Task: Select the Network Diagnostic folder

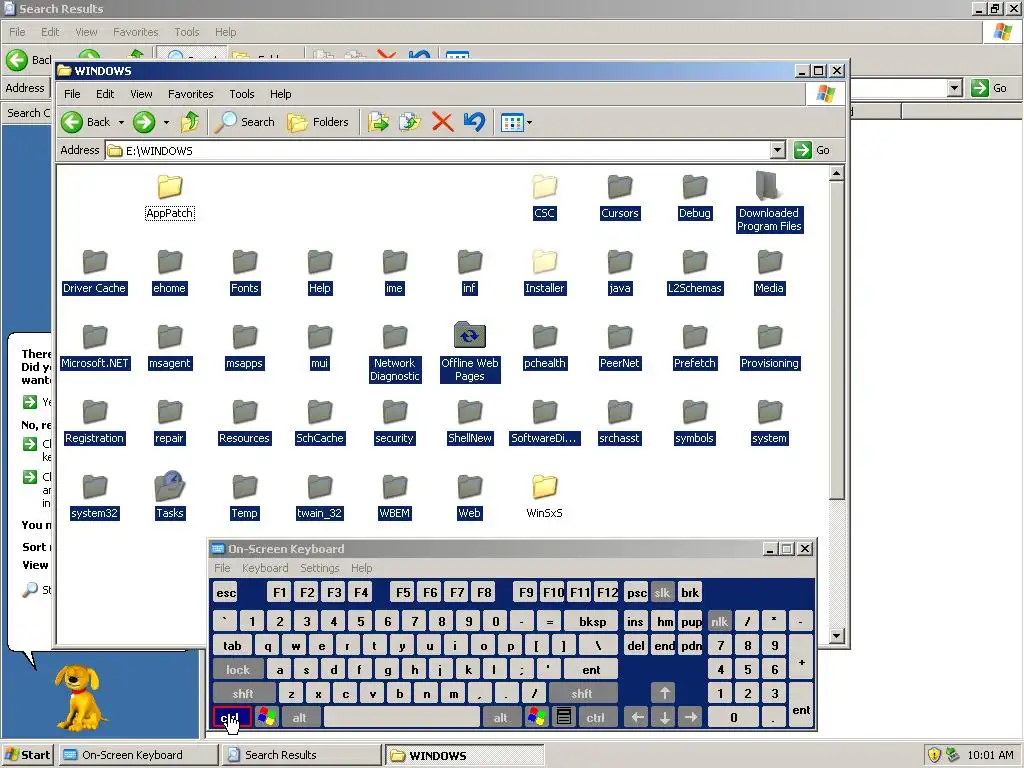Action: (x=395, y=353)
